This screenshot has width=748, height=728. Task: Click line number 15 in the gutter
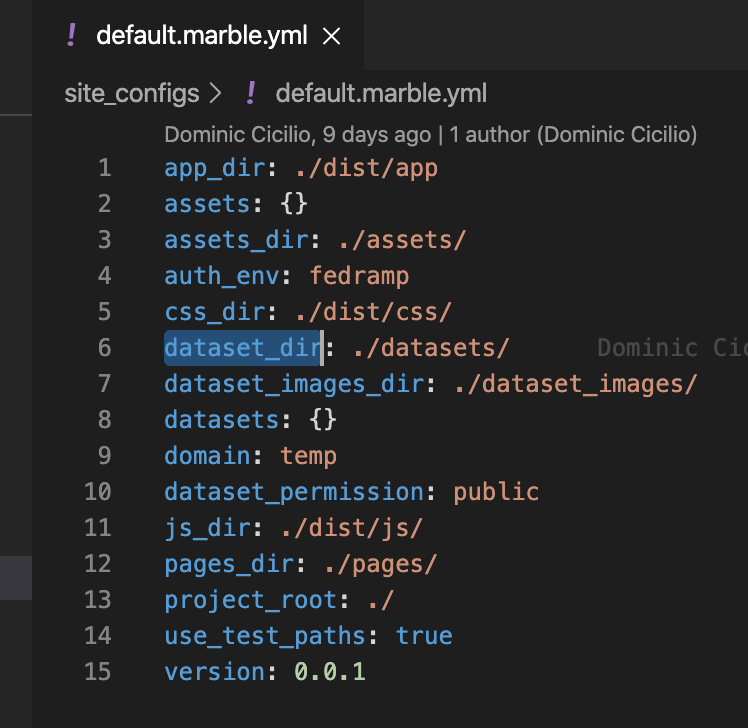(98, 672)
